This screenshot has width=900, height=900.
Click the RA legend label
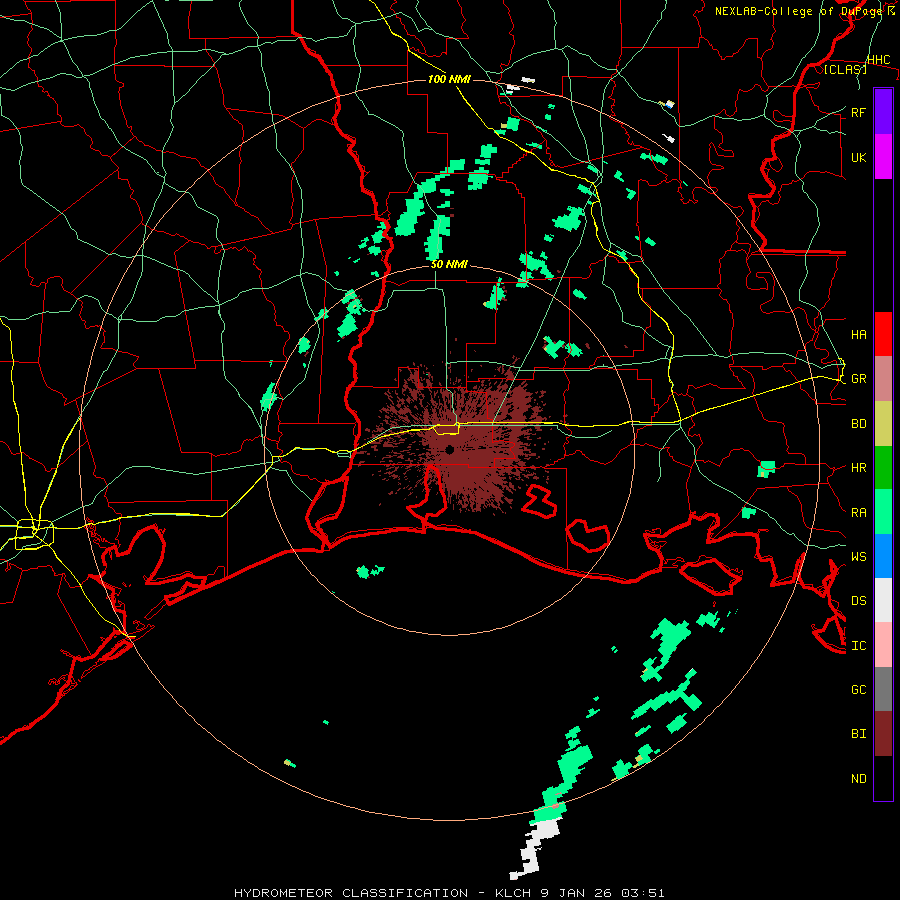pos(858,512)
